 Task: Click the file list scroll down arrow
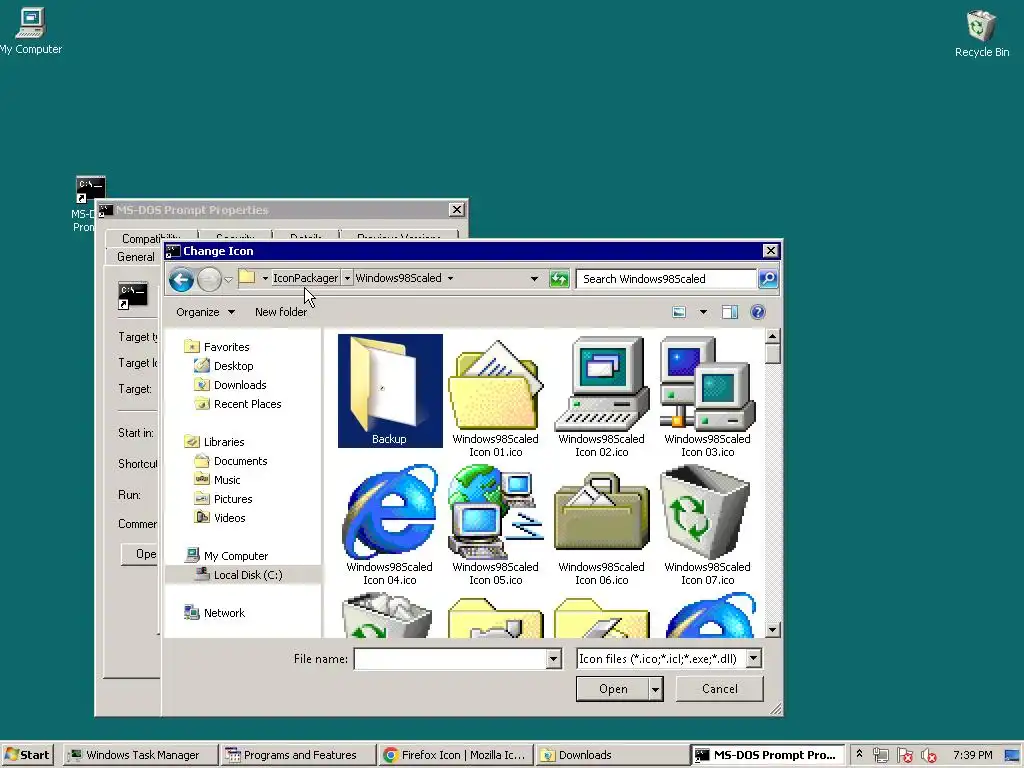point(773,630)
